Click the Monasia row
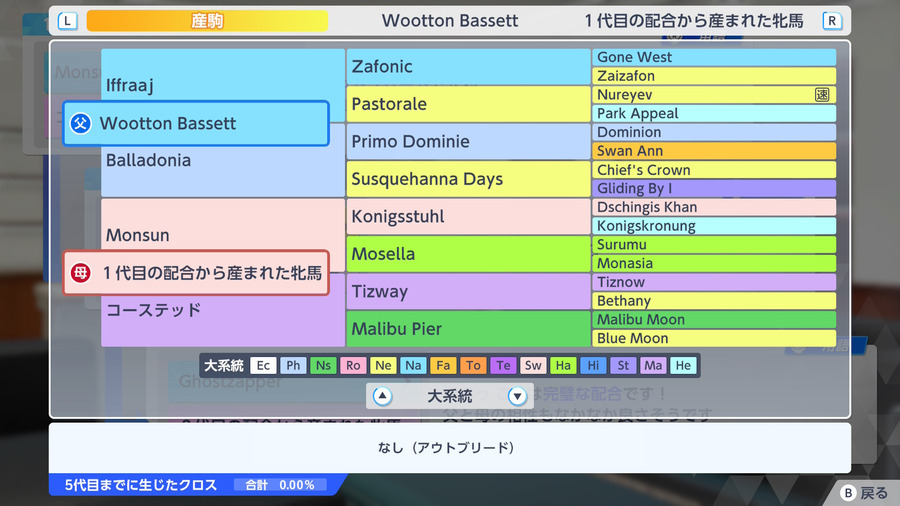 point(714,263)
